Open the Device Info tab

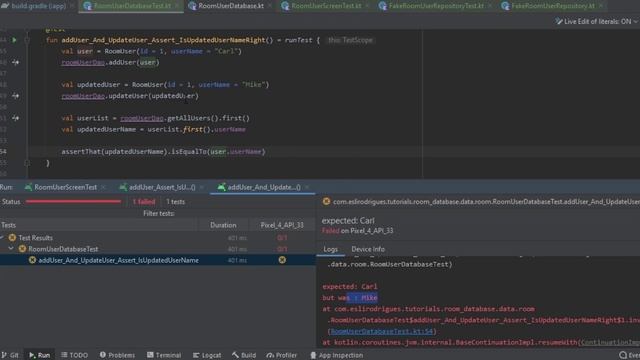(368, 249)
